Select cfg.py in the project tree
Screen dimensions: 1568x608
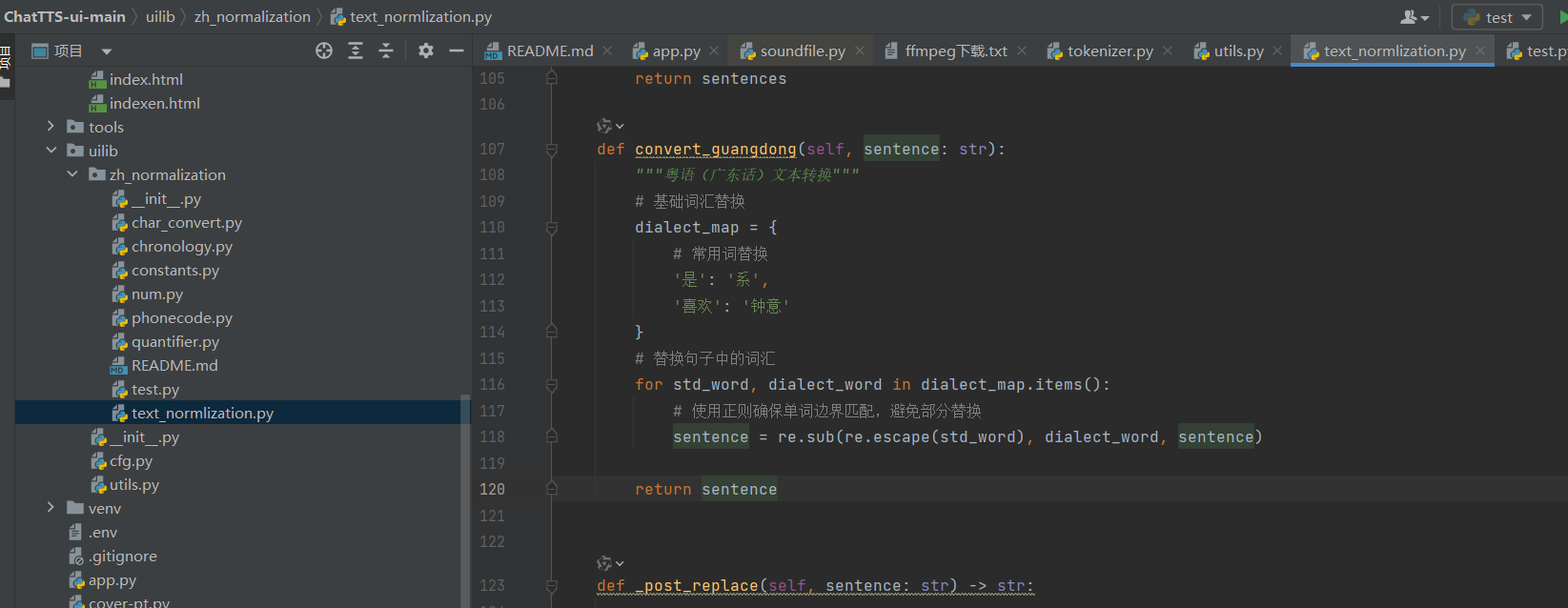coord(131,461)
